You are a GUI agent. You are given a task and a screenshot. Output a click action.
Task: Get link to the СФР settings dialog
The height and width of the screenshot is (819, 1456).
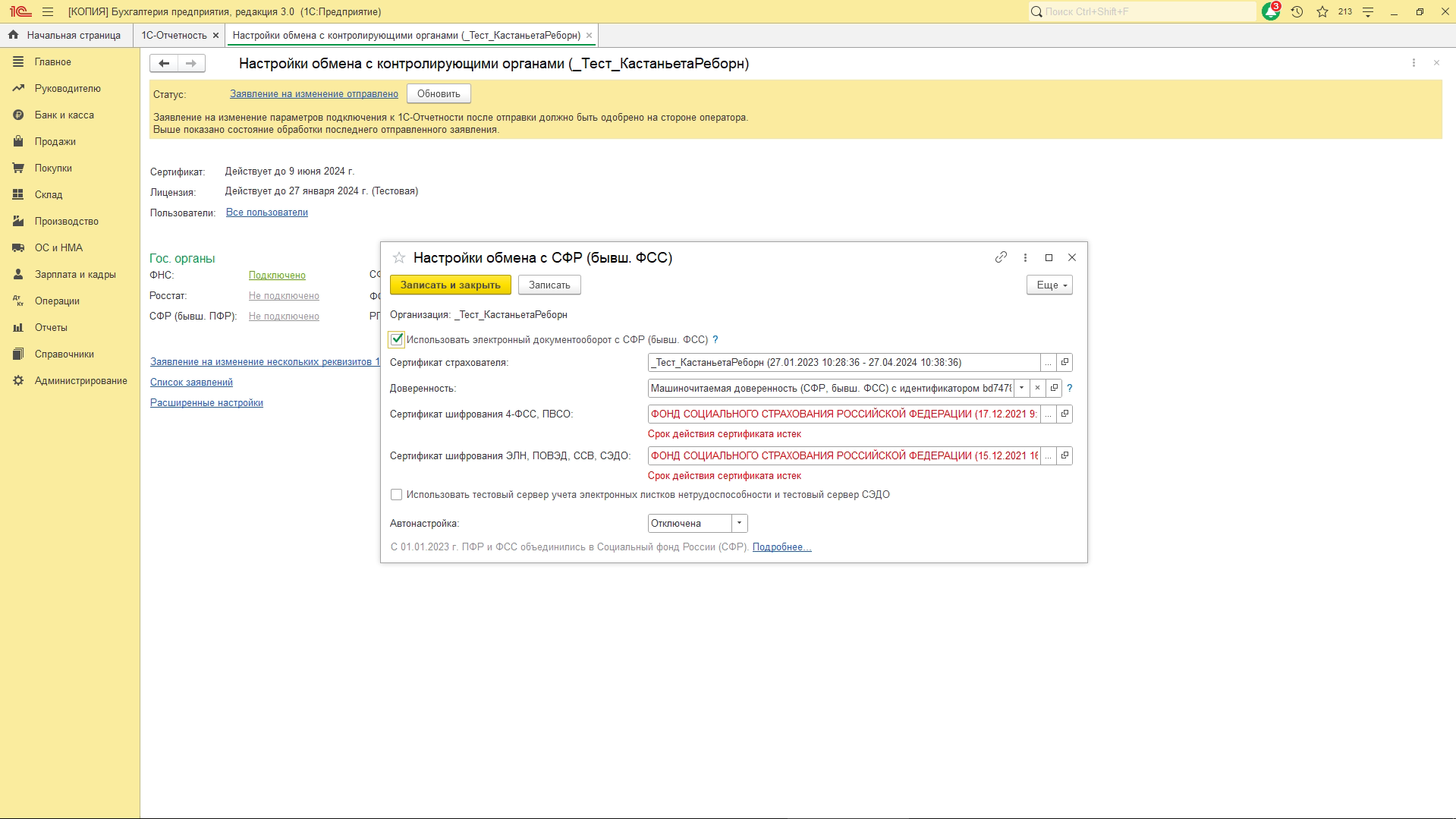1001,257
